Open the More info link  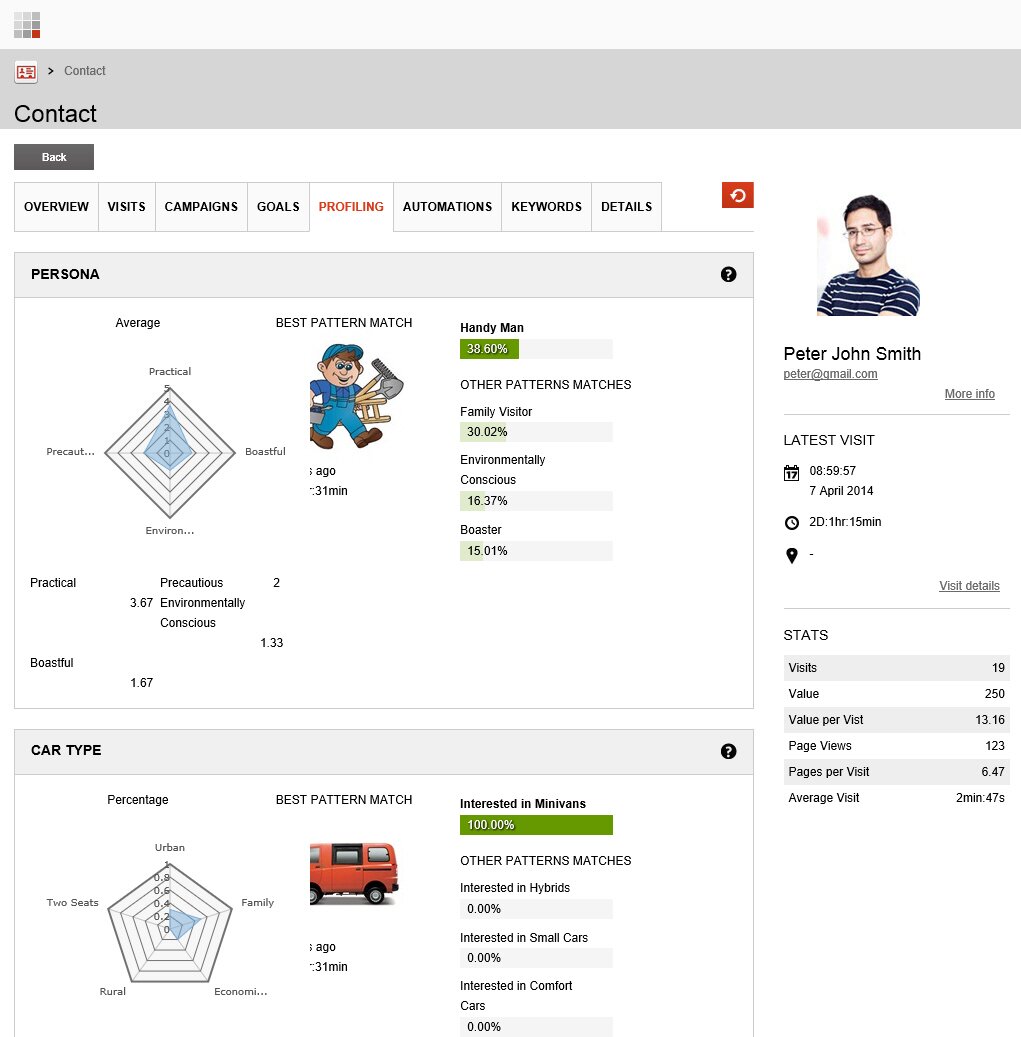tap(969, 394)
